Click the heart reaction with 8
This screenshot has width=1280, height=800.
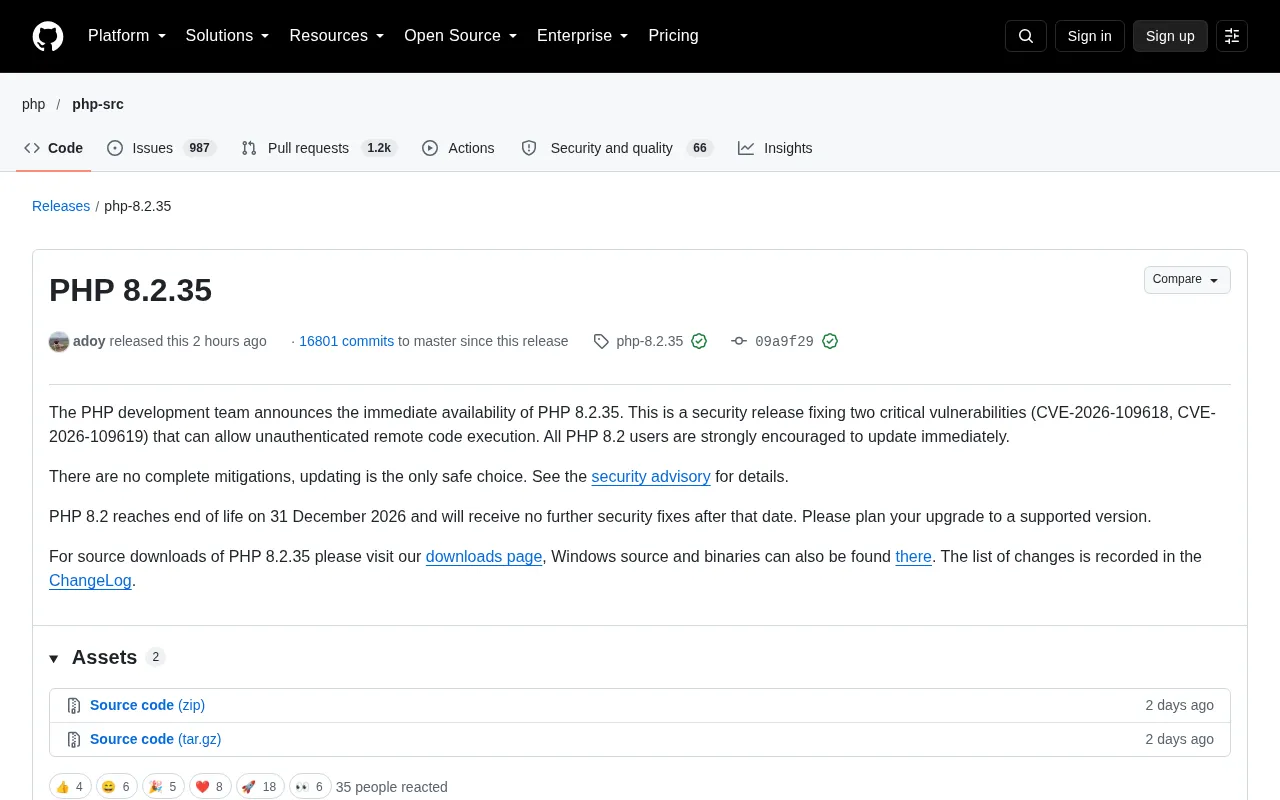[x=210, y=787]
